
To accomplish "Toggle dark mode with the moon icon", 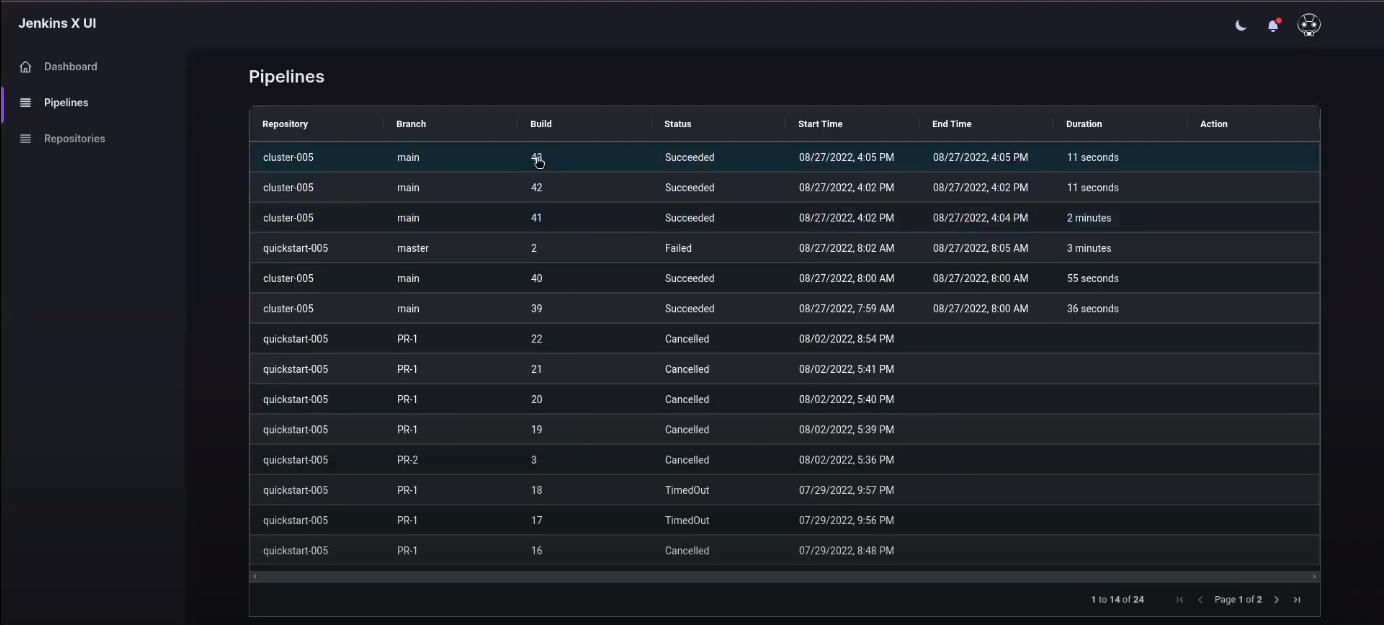I will pyautogui.click(x=1240, y=25).
